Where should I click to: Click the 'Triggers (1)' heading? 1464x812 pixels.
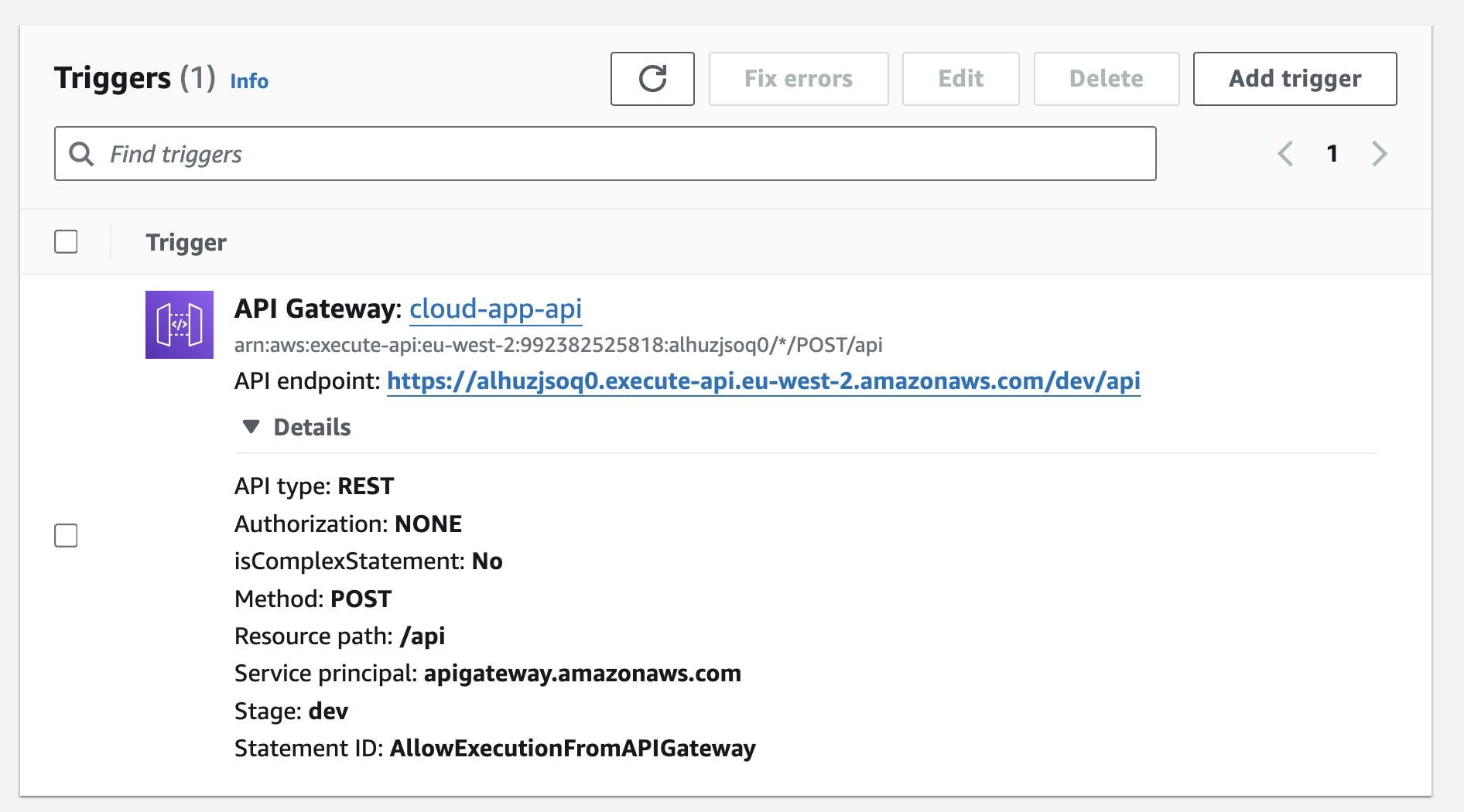click(135, 78)
